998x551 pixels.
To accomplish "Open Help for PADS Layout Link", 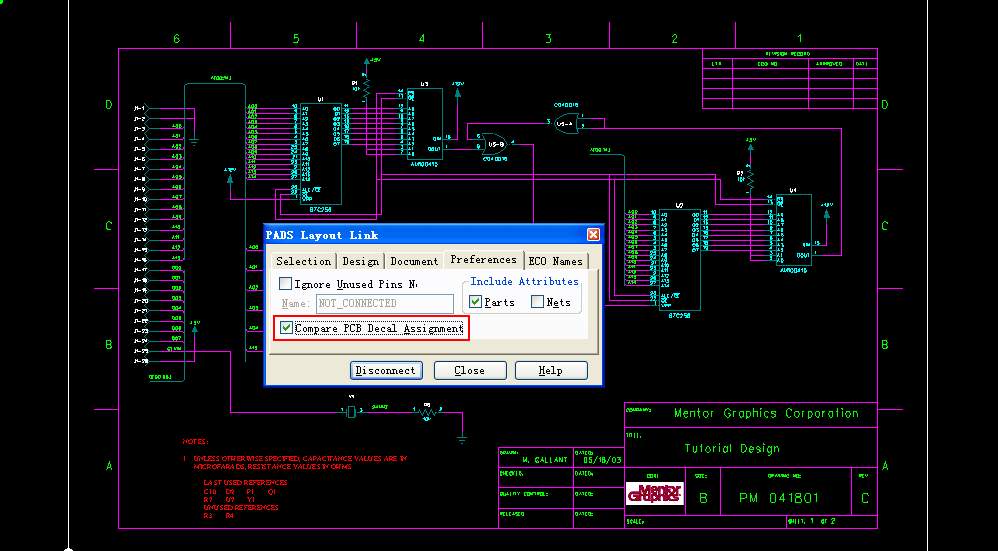I will click(551, 370).
